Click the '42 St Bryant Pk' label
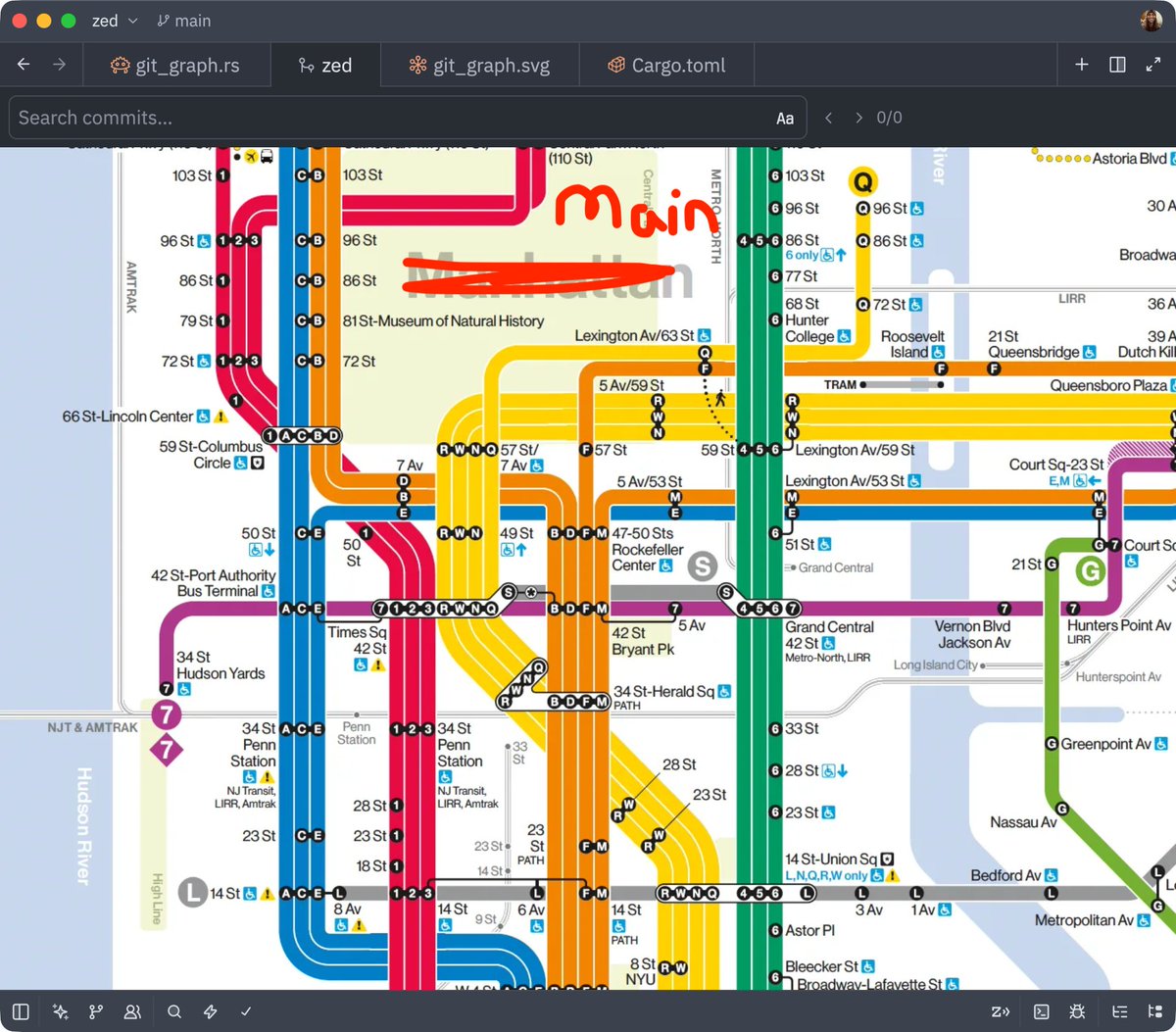This screenshot has height=1032, width=1176. point(643,641)
